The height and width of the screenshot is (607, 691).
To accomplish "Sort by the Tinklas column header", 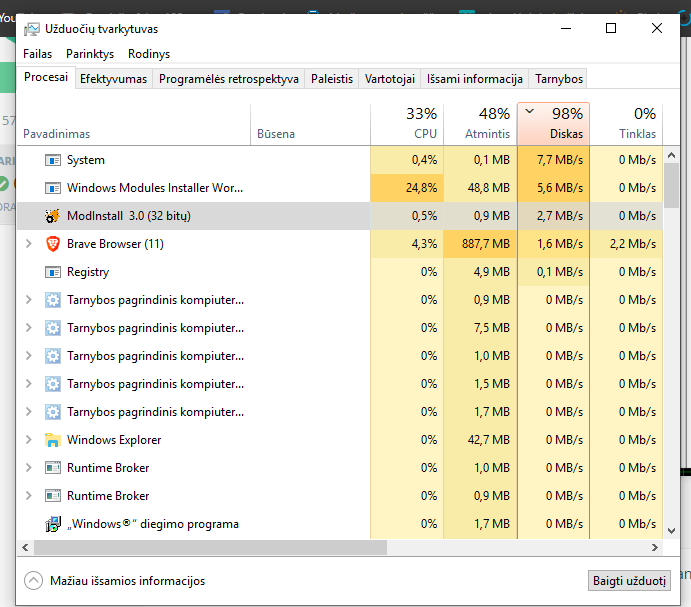I will pyautogui.click(x=626, y=124).
